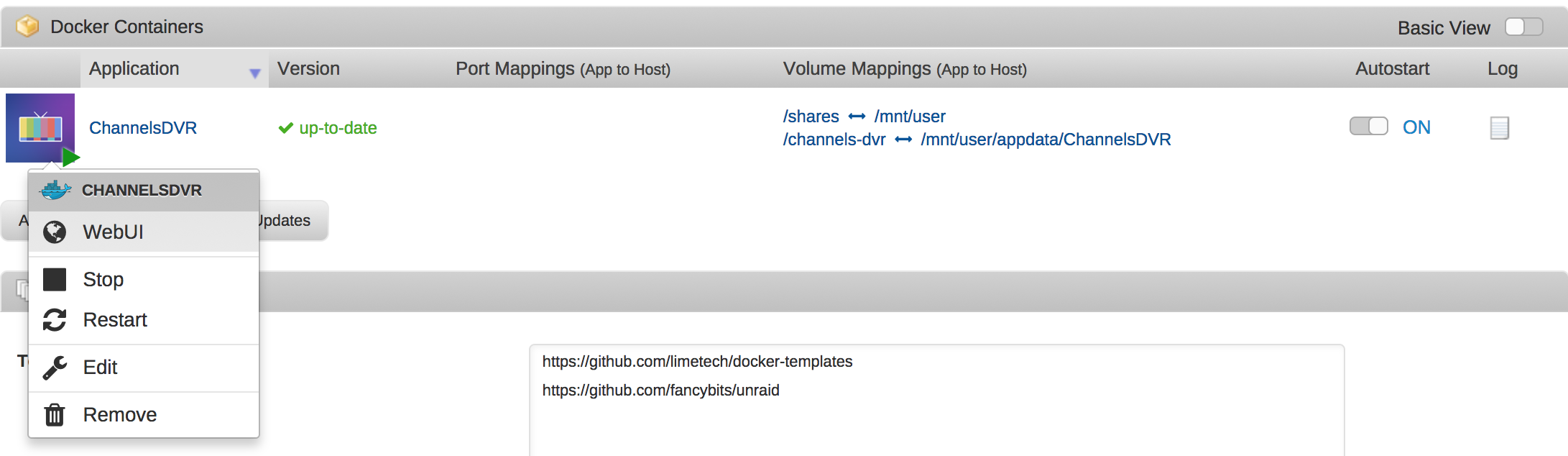Choose Edit in the container menu
The width and height of the screenshot is (1568, 456).
tap(100, 368)
